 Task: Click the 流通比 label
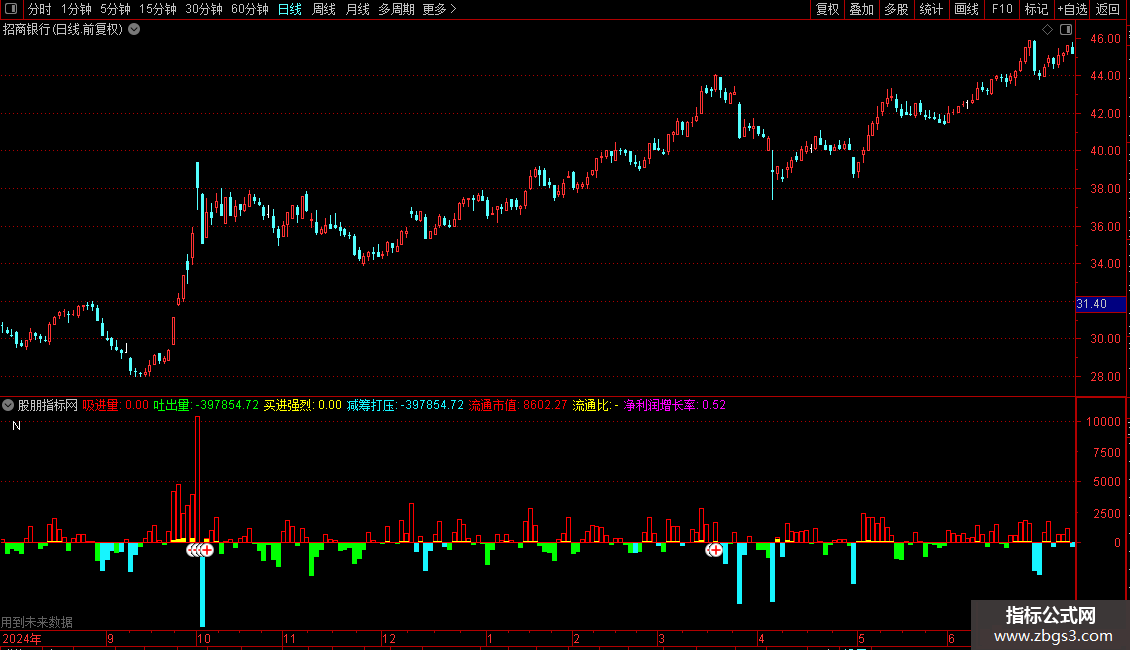pos(595,405)
